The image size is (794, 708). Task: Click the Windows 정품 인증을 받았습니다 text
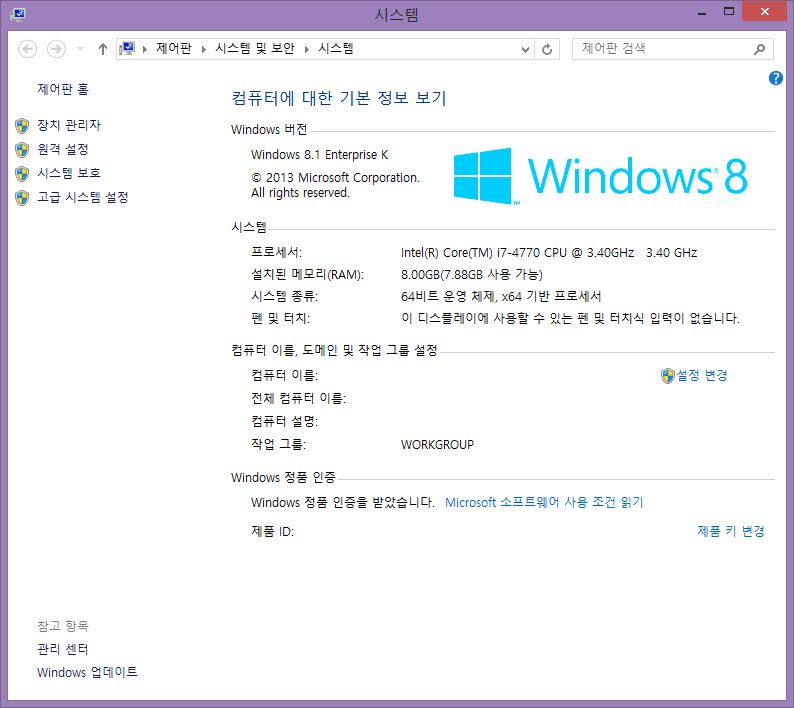343,502
